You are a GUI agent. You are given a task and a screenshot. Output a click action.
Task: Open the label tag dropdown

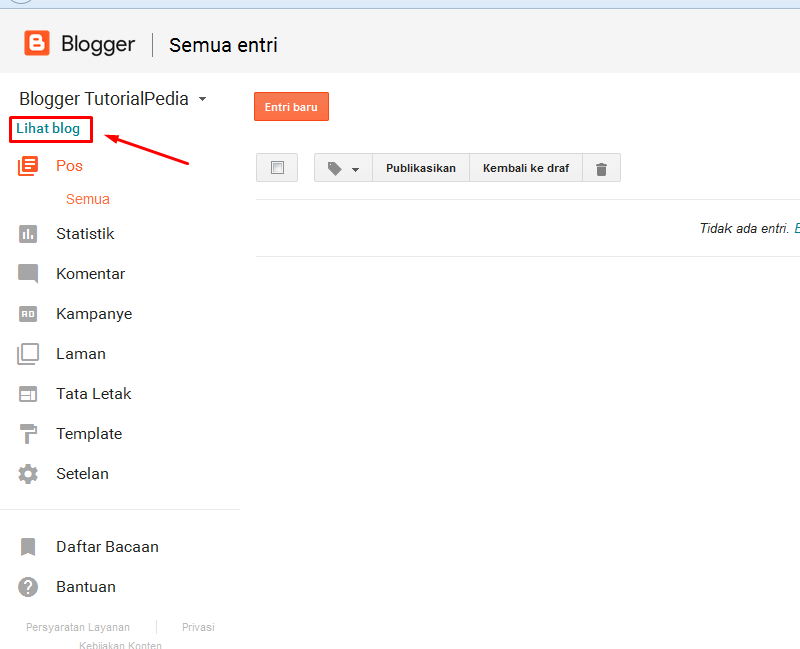343,168
